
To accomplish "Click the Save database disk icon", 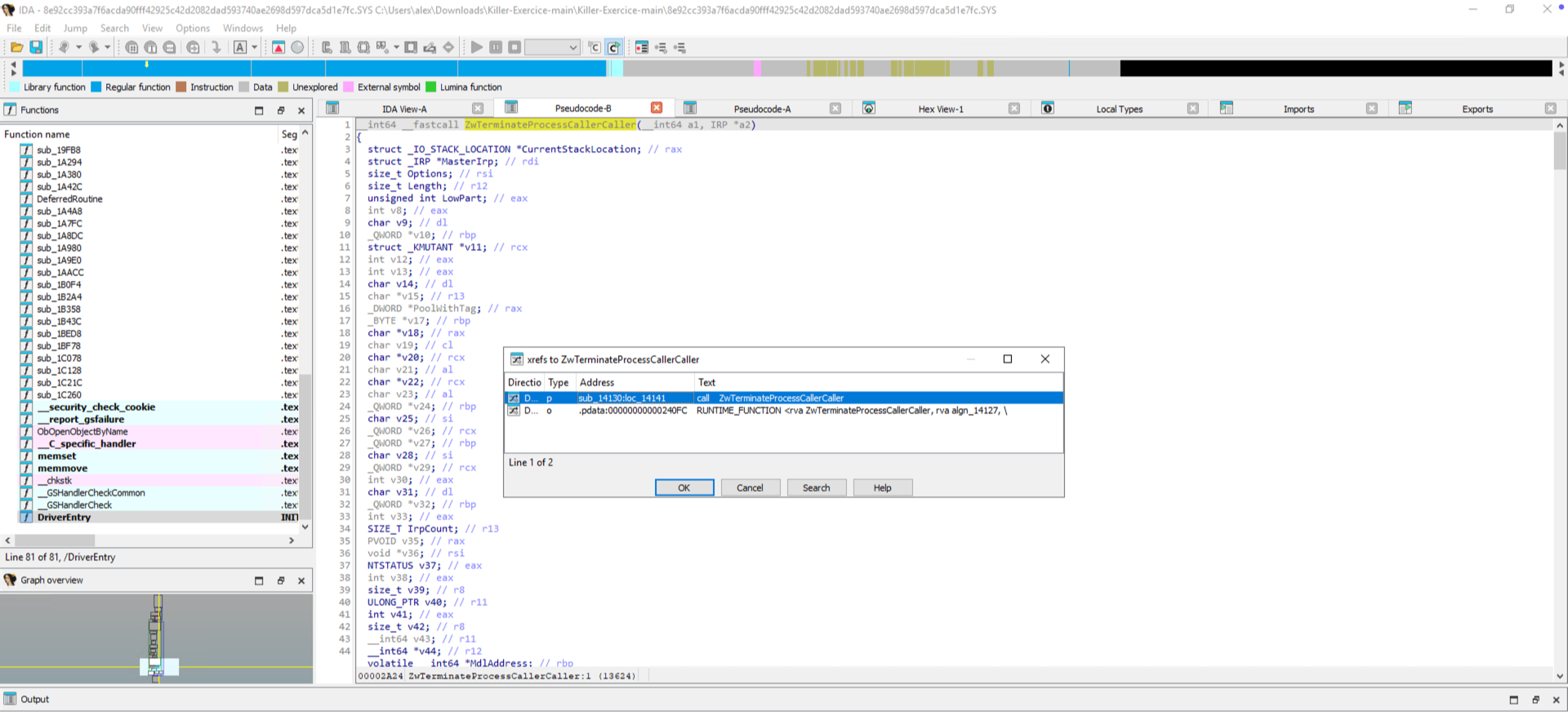I will [x=36, y=47].
